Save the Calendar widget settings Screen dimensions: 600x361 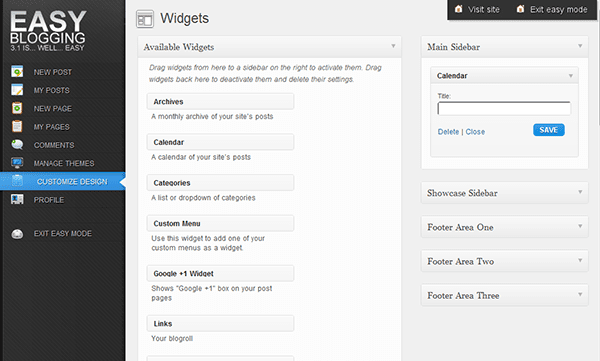(549, 130)
